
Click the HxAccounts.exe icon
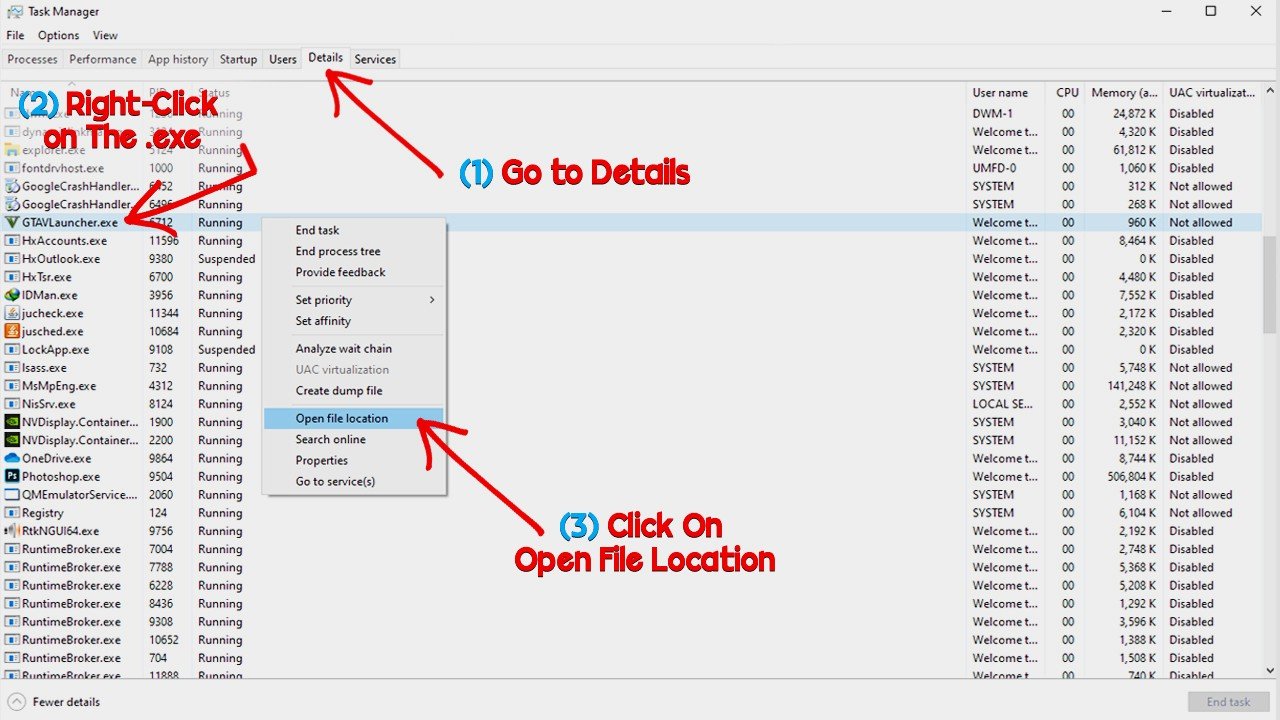(13, 241)
